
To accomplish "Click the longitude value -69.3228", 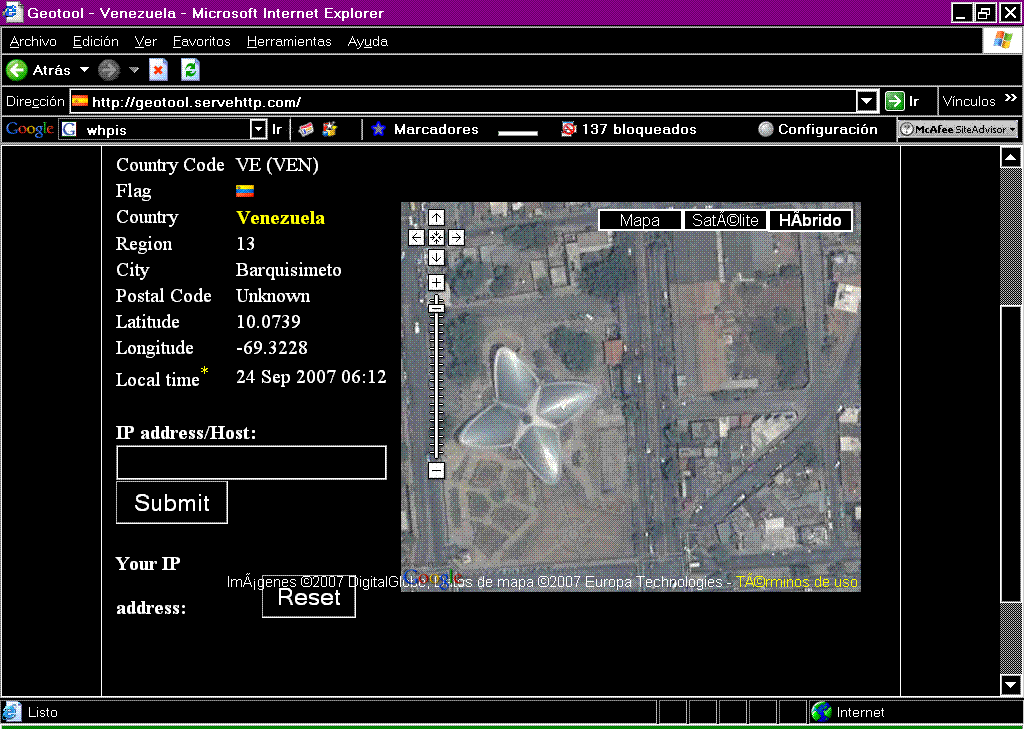I will click(x=272, y=348).
